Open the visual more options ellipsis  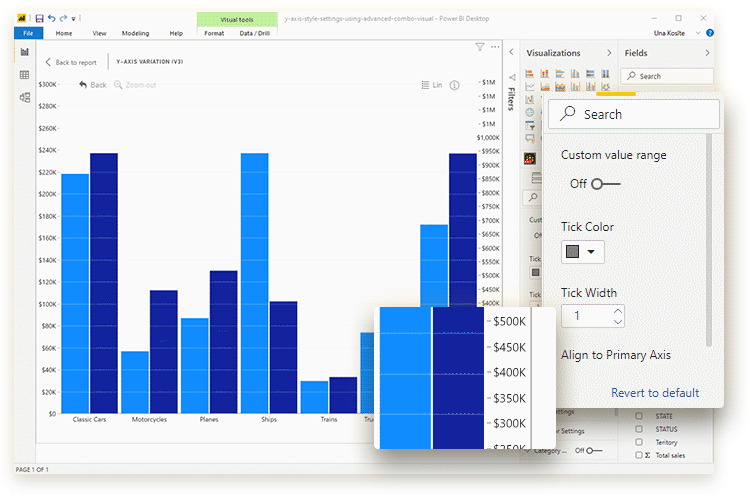coord(495,47)
